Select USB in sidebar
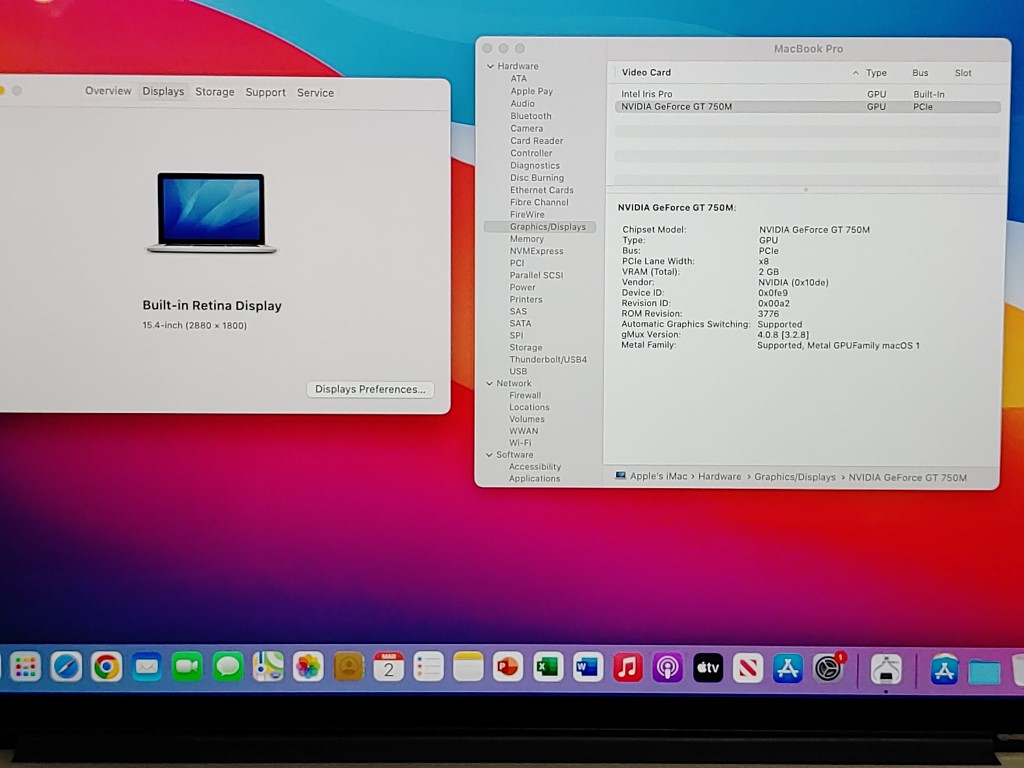Screen dimensions: 1024x768 tap(518, 372)
